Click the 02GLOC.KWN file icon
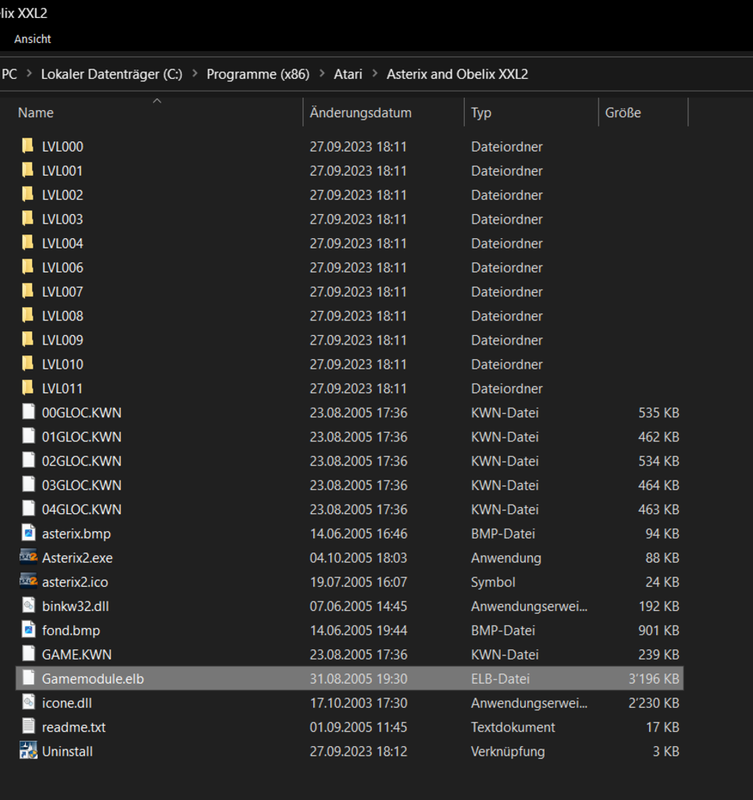753x800 pixels. tap(29, 460)
